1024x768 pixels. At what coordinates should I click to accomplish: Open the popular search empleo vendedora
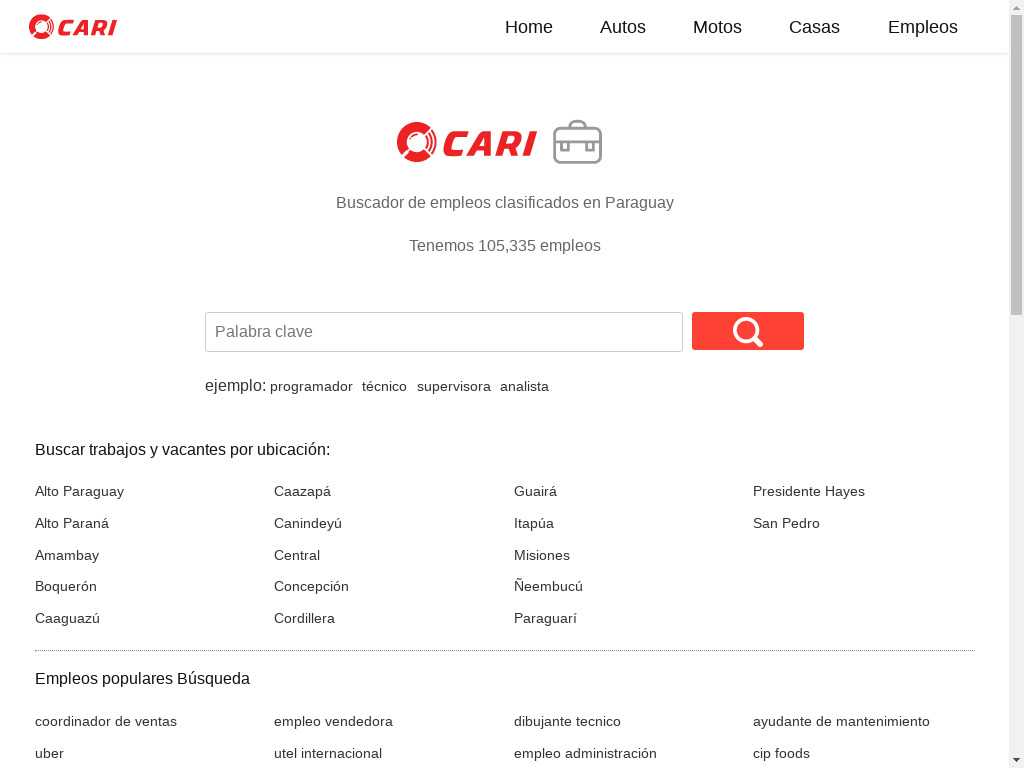coord(333,722)
